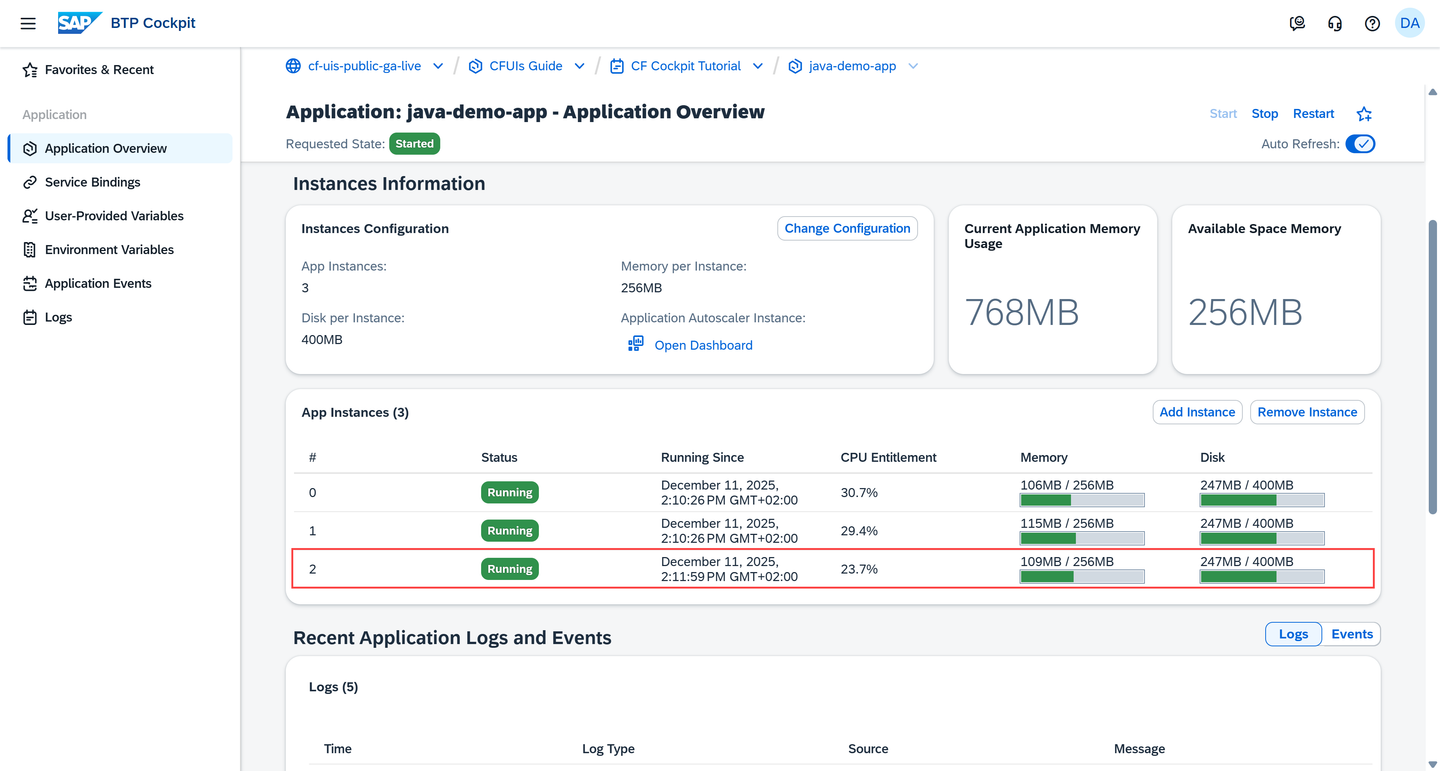This screenshot has width=1440, height=771.
Task: Click the CPU Entitlement column header
Action: click(x=888, y=457)
